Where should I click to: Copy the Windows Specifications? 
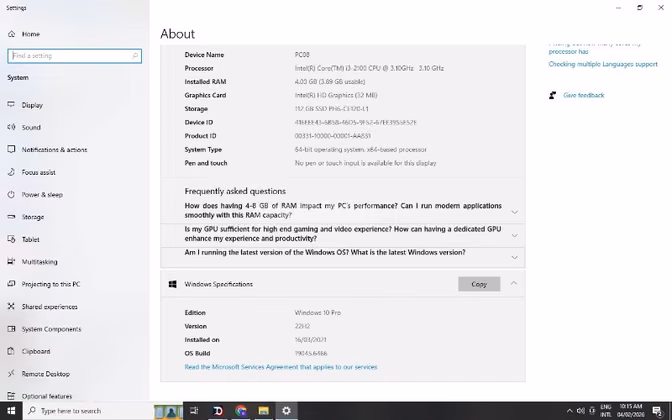(x=479, y=284)
